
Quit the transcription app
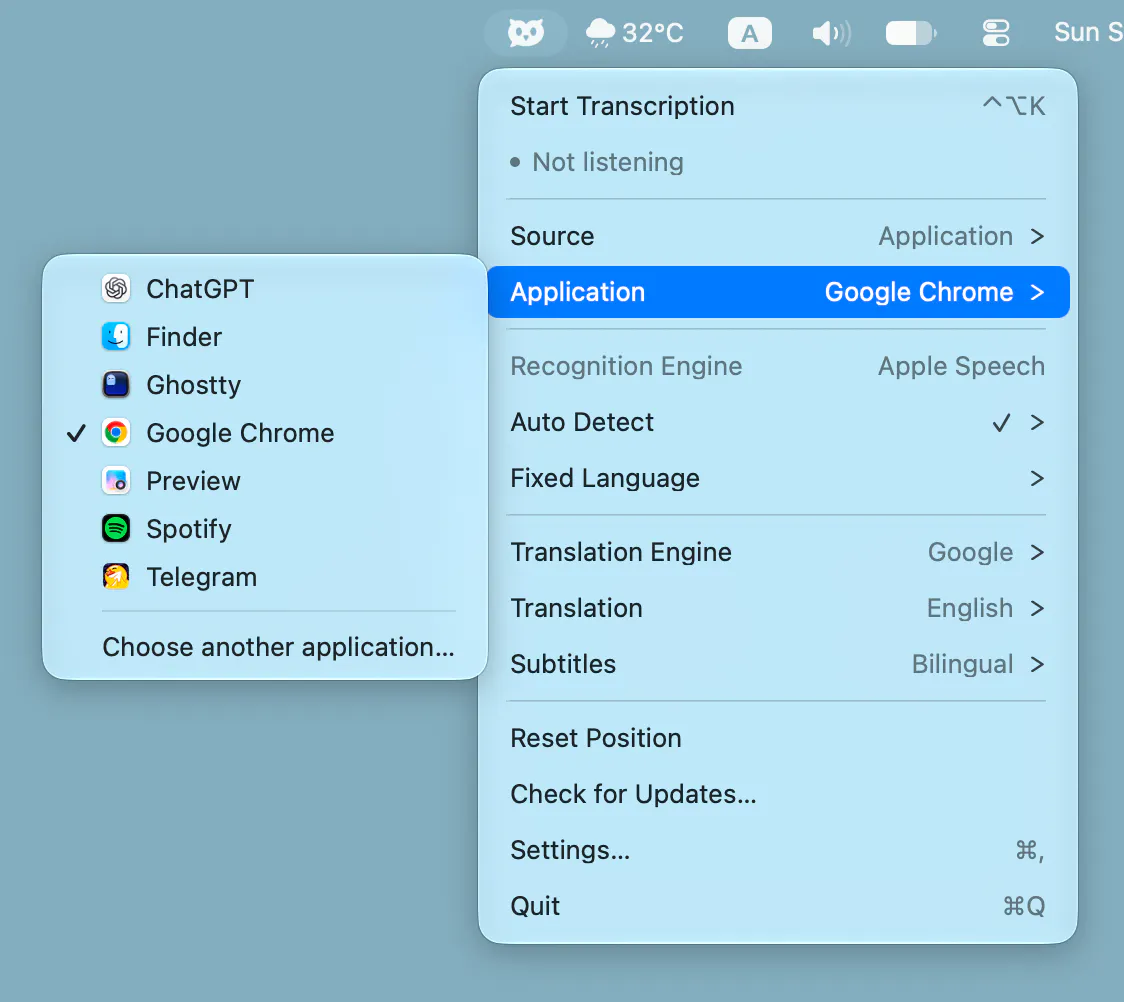click(x=778, y=906)
